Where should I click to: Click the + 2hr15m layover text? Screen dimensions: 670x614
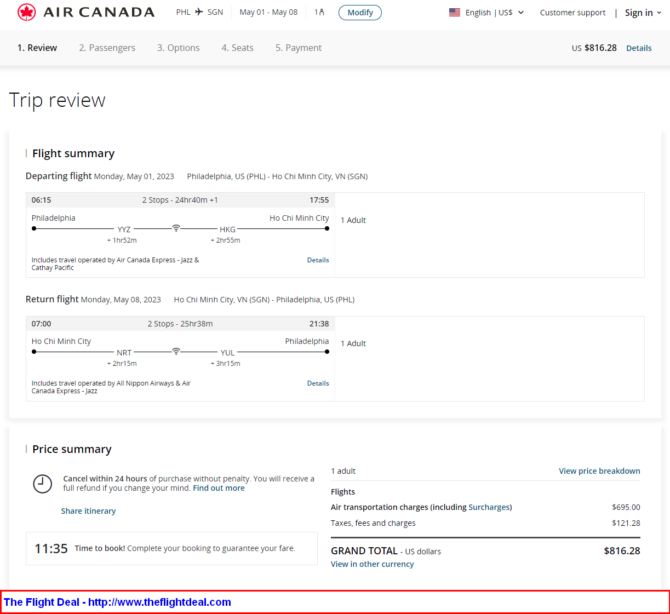[122, 364]
